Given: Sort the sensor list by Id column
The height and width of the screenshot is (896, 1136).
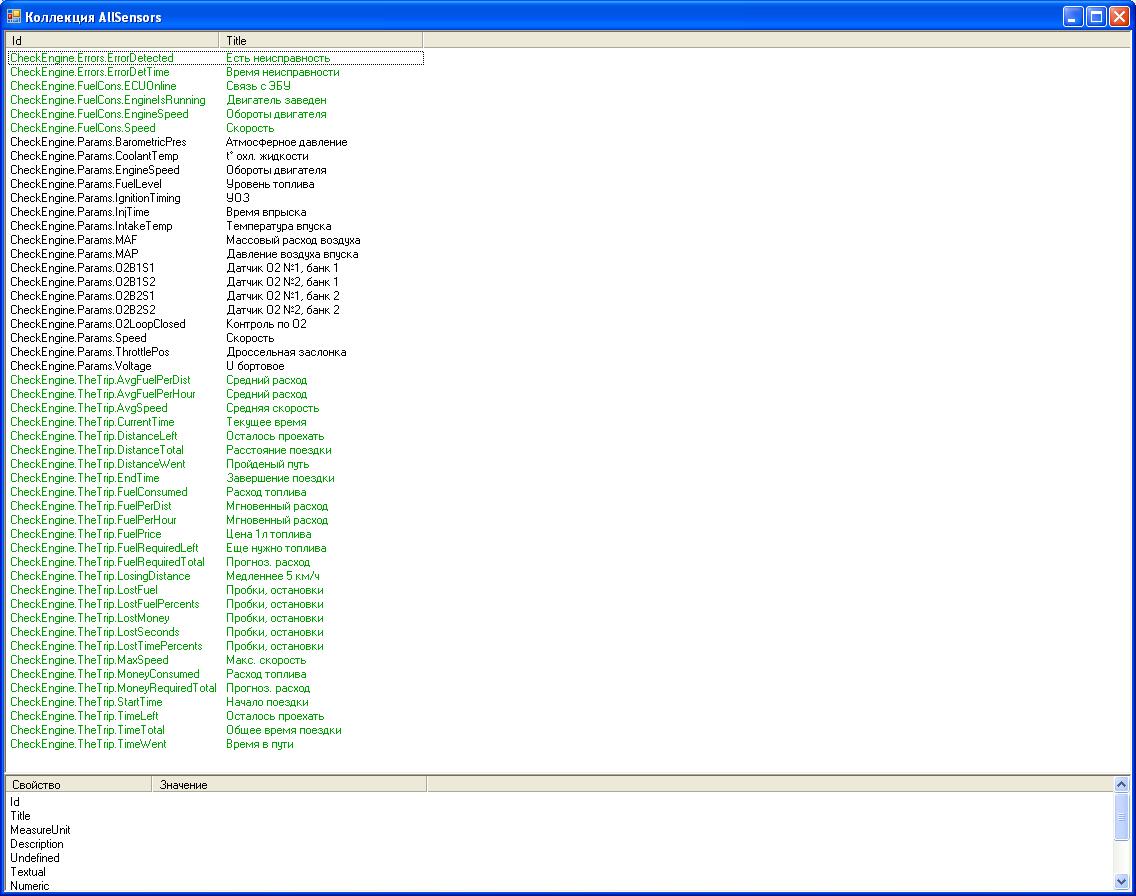Looking at the screenshot, I should (x=112, y=40).
